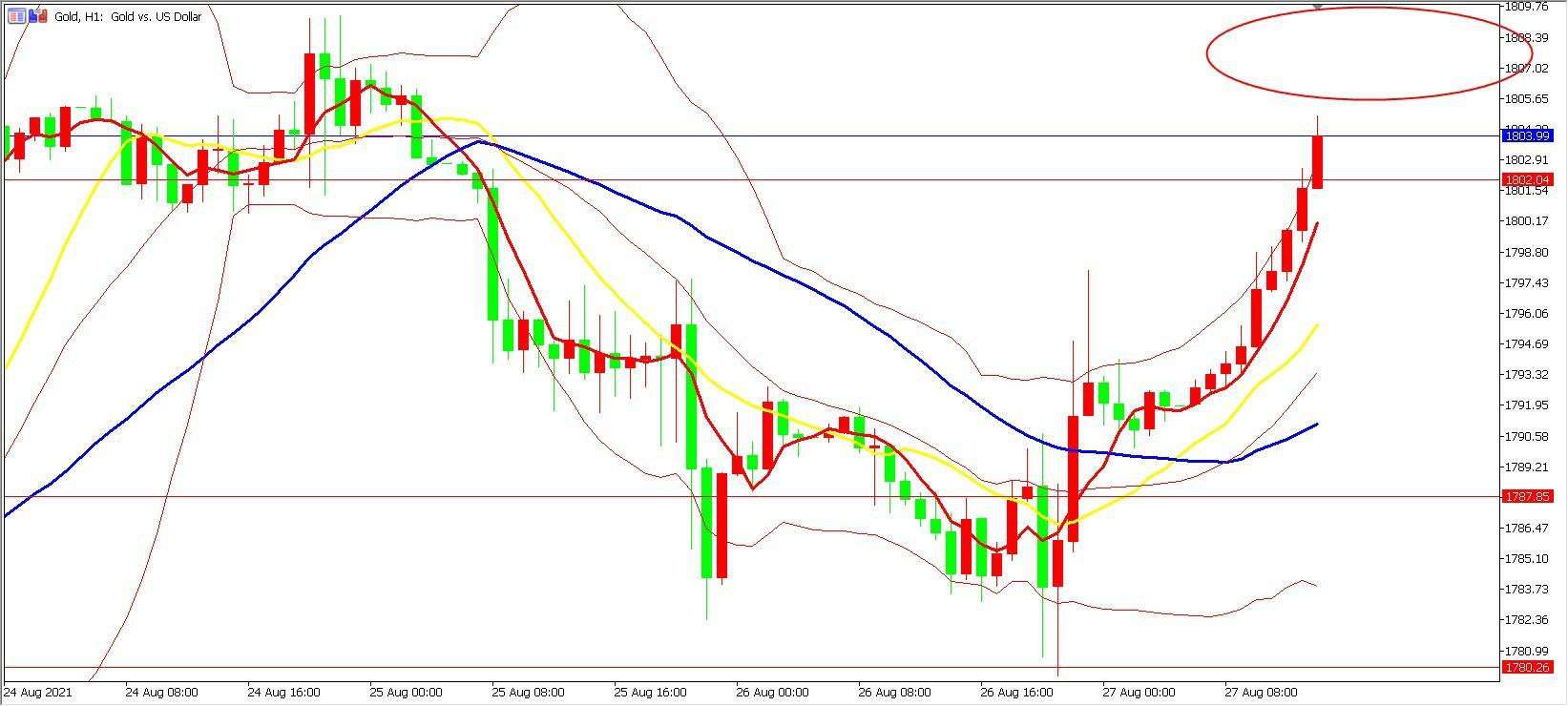The width and height of the screenshot is (1568, 706).
Task: Click the latest red candle at far right
Action: (1317, 162)
